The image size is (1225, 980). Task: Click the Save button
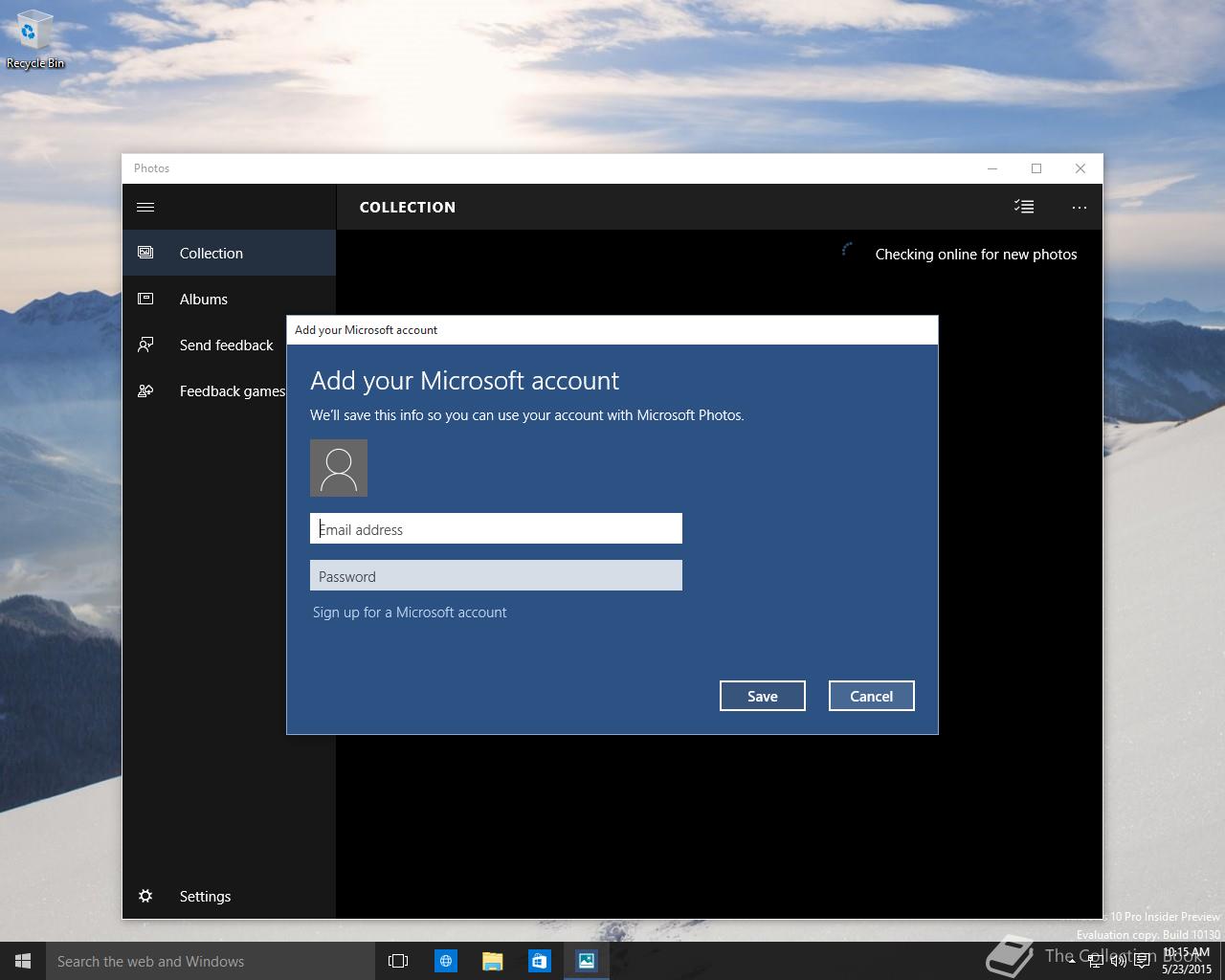click(x=763, y=696)
